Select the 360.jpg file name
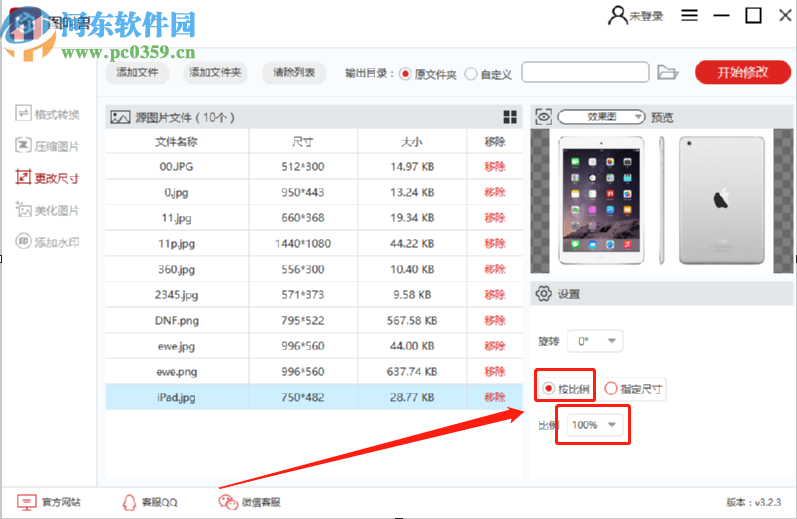Viewport: 797px width, 519px height. 176,269
